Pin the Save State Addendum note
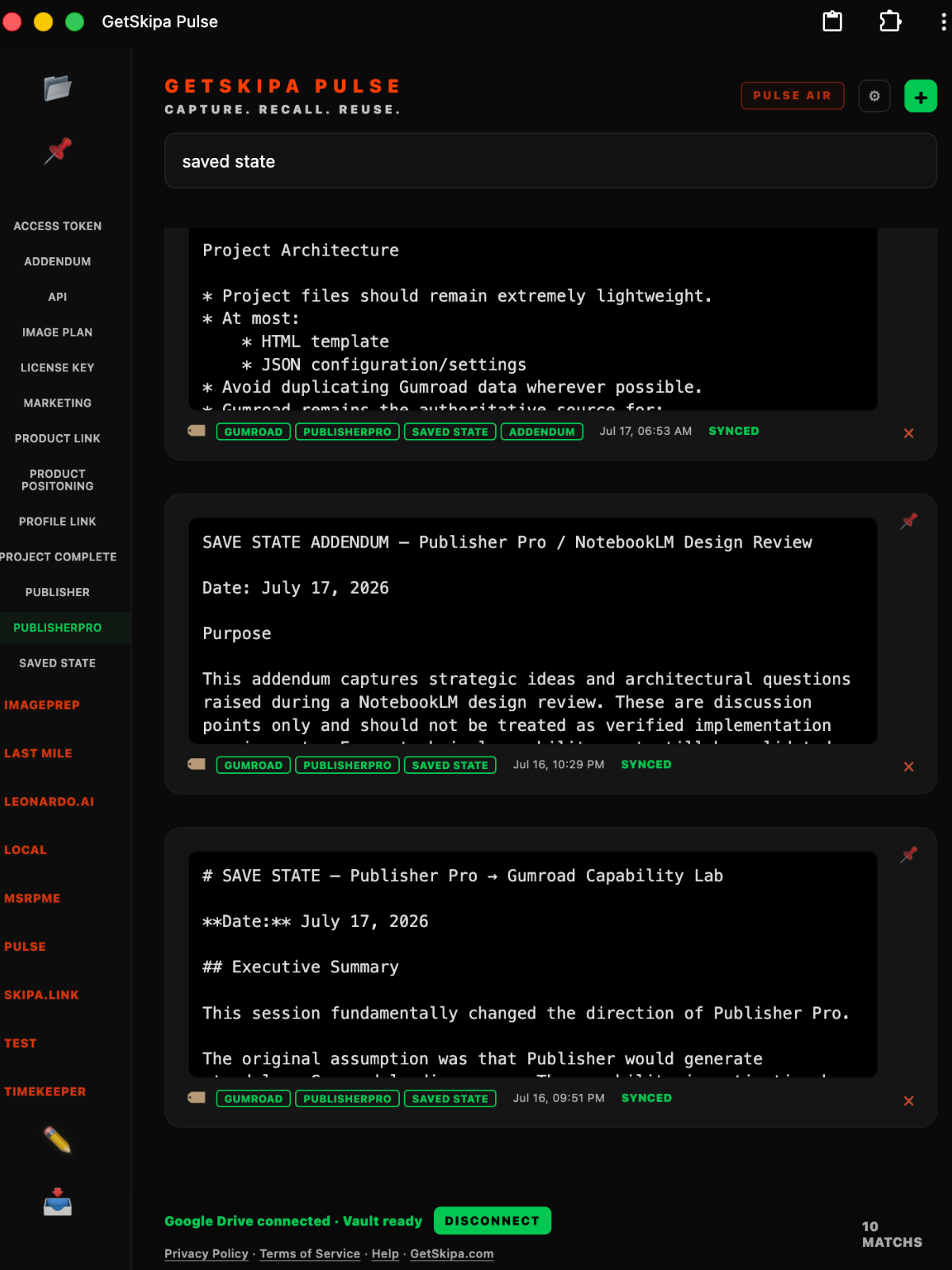 [x=909, y=521]
